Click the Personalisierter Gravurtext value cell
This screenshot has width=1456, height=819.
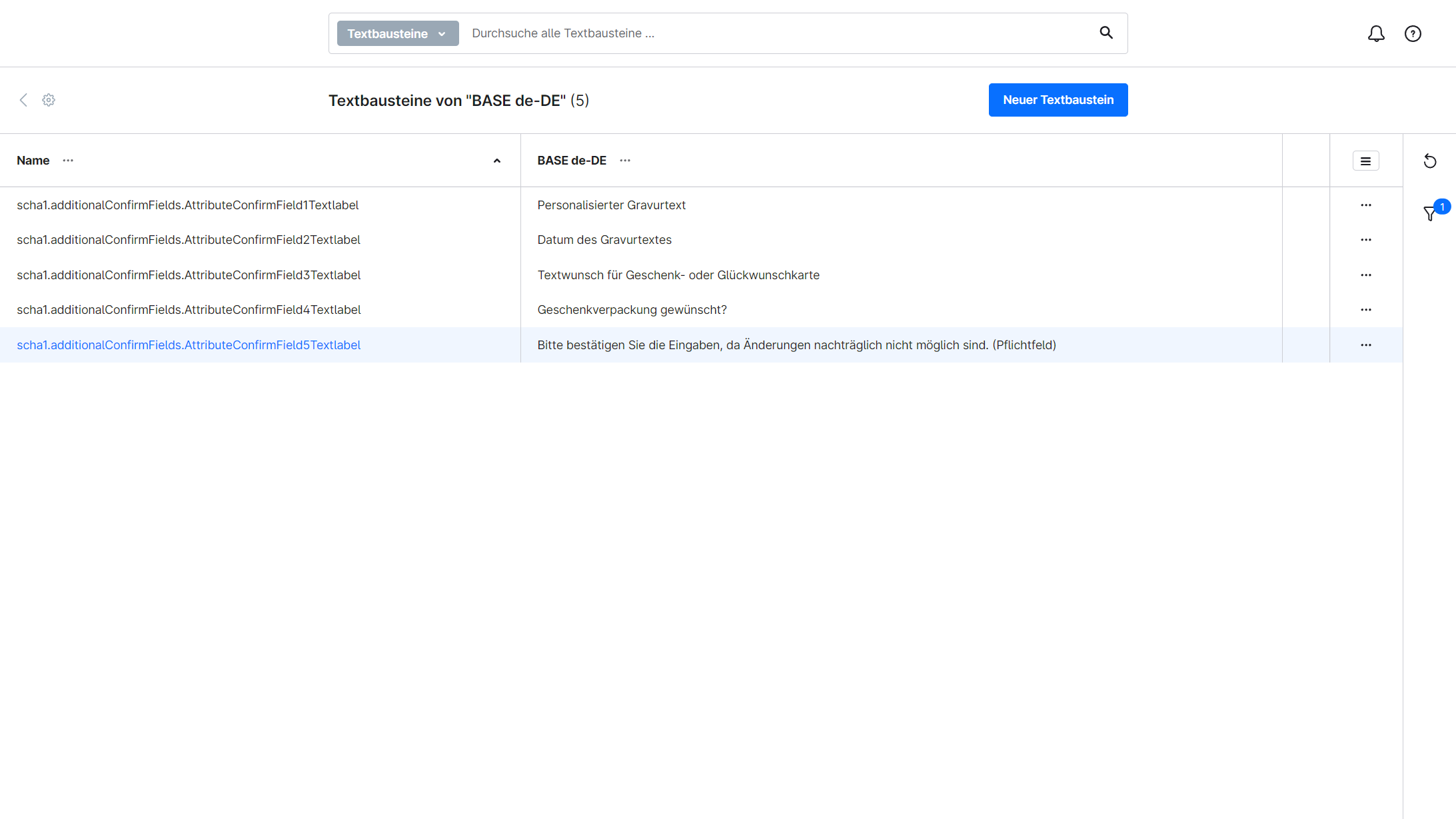click(902, 205)
